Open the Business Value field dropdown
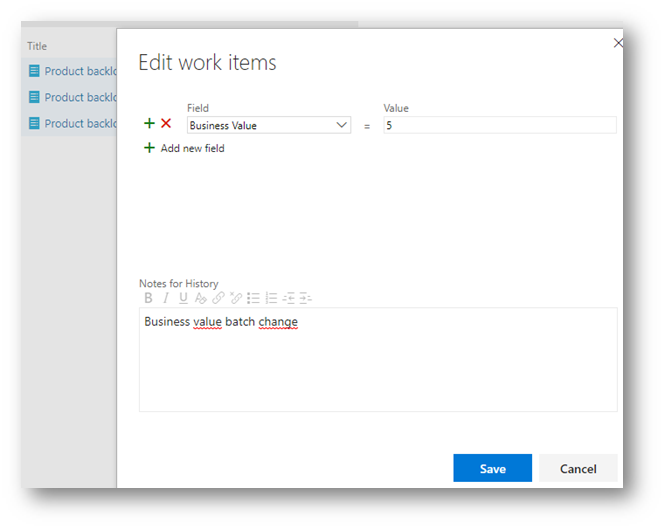The image size is (665, 530). click(x=341, y=125)
